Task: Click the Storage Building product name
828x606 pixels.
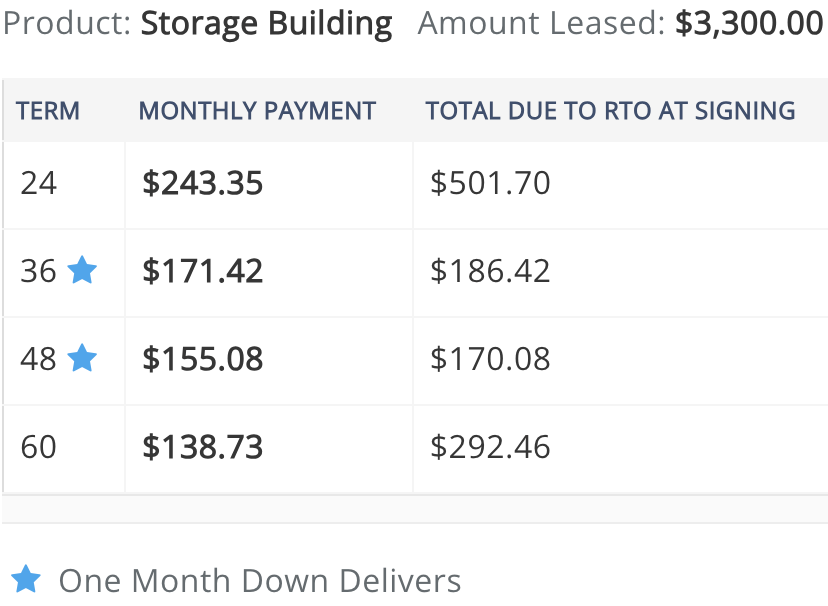Action: (x=267, y=24)
